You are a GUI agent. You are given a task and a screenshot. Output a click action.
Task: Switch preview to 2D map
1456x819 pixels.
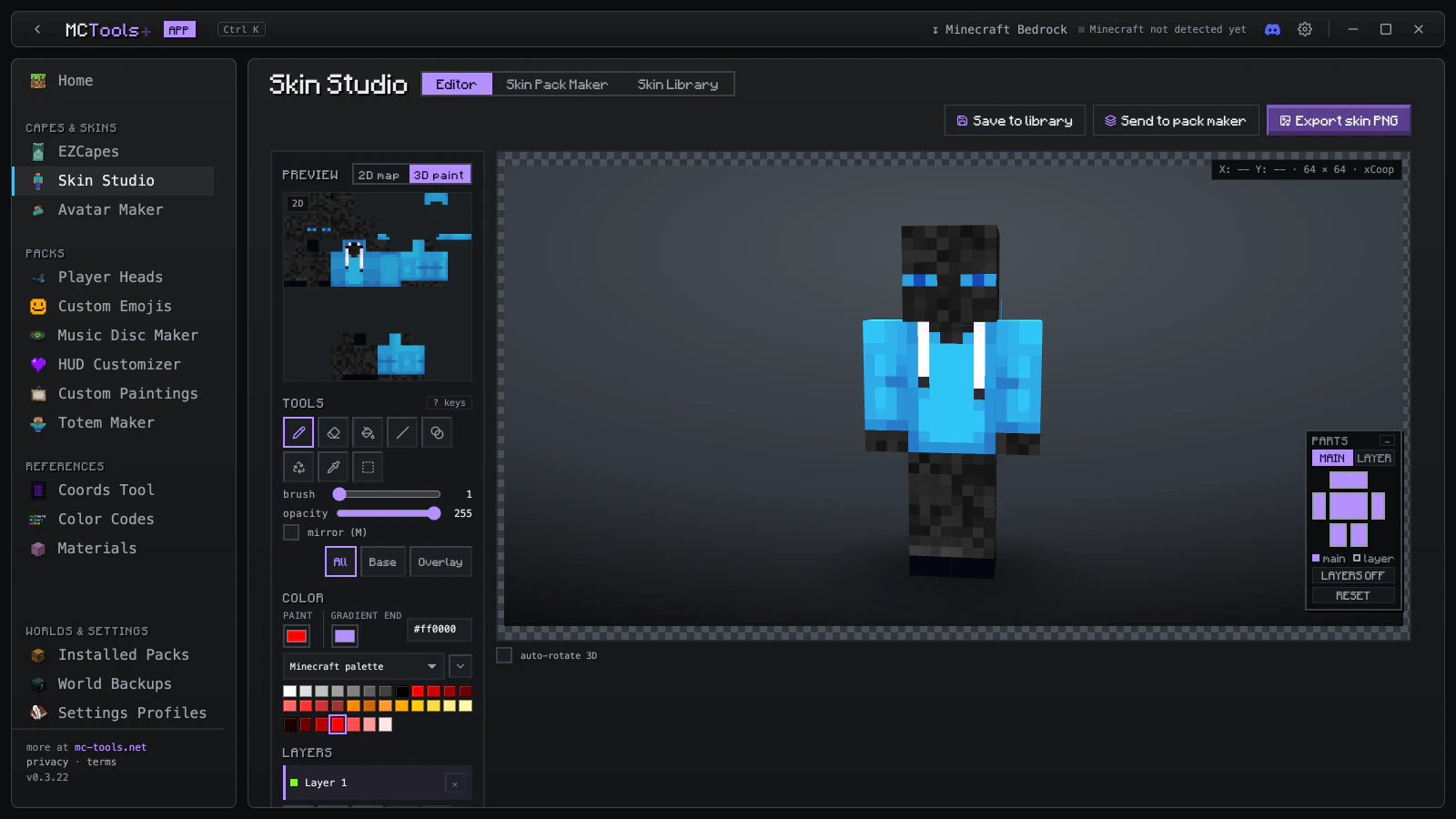(379, 175)
